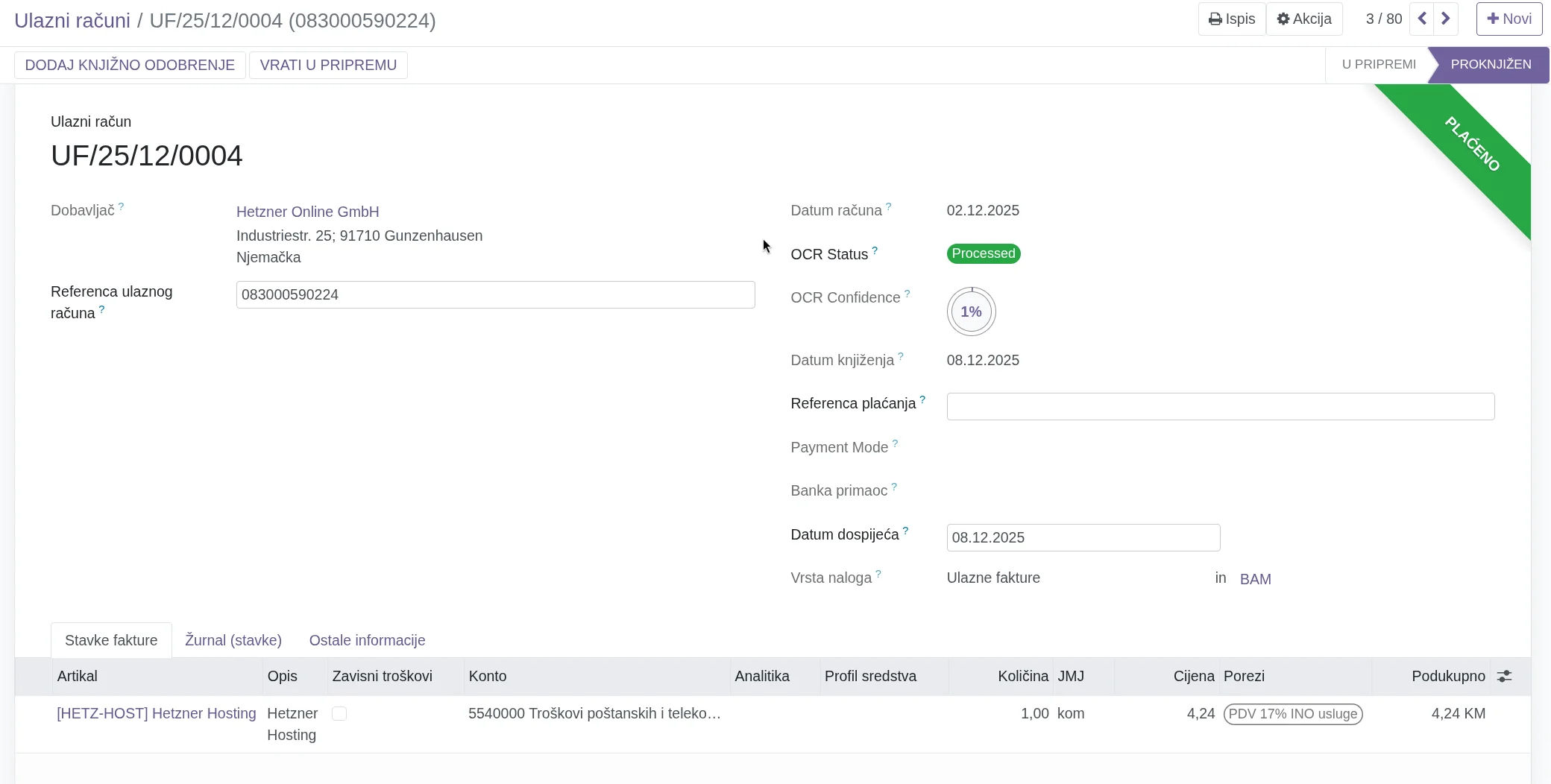Open the Akcija actions dropdown
The image size is (1551, 784).
click(x=1304, y=19)
